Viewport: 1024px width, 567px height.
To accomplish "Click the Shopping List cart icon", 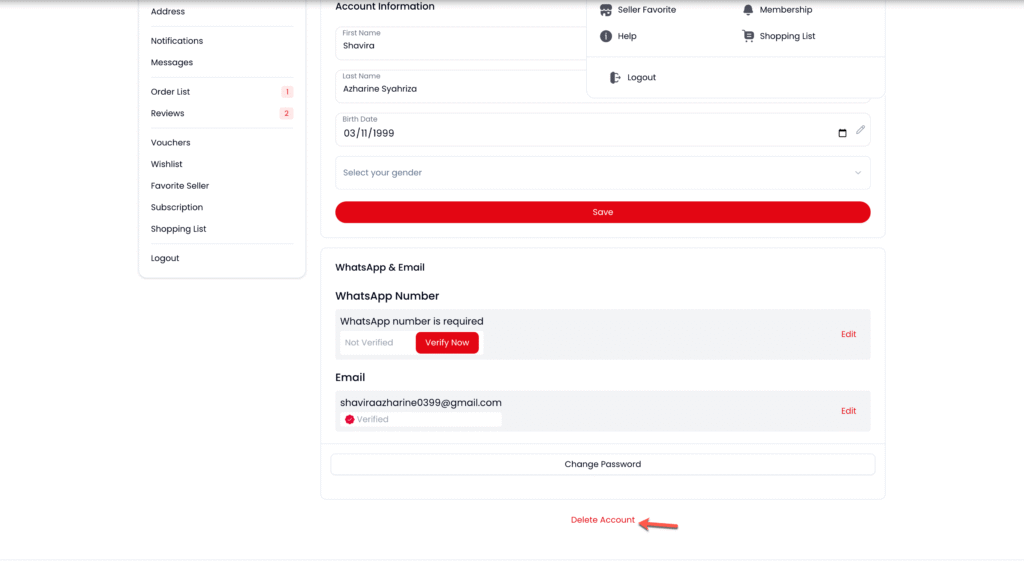I will [748, 36].
